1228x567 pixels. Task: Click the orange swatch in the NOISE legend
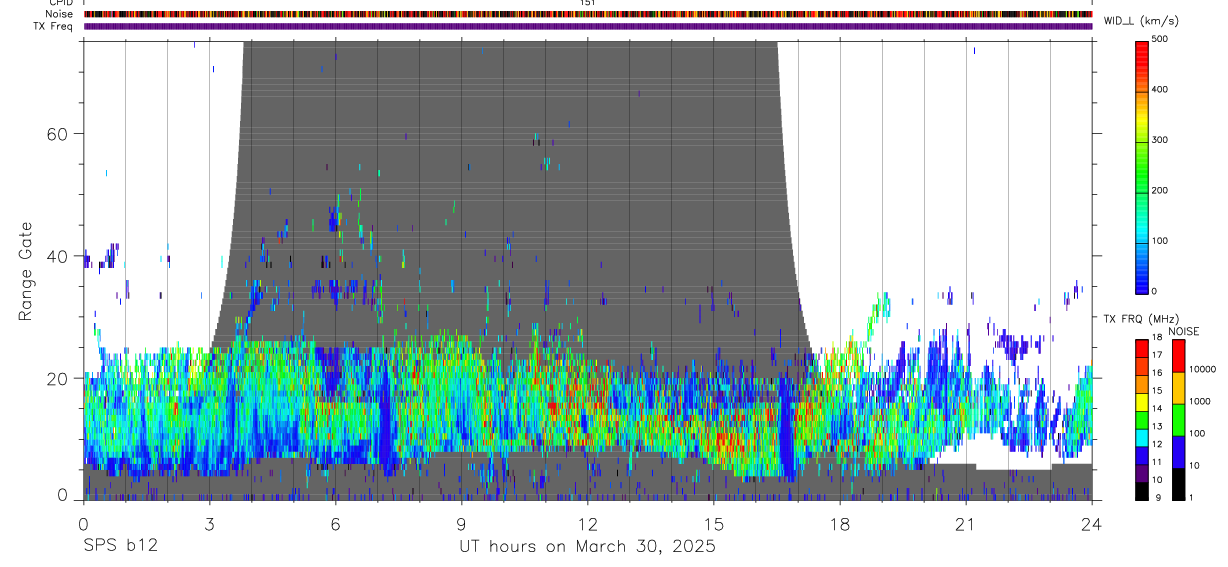(x=1178, y=388)
